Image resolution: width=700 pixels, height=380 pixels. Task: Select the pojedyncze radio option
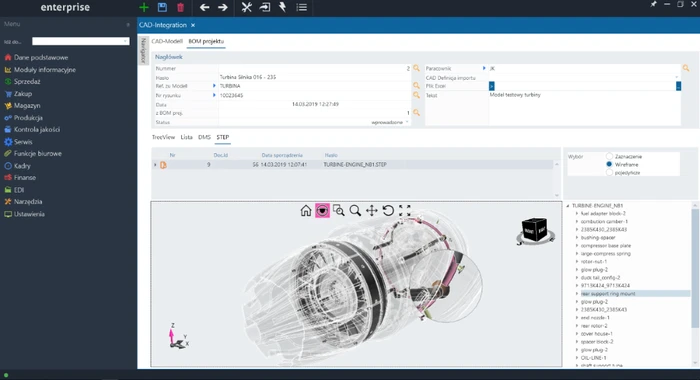pos(609,172)
